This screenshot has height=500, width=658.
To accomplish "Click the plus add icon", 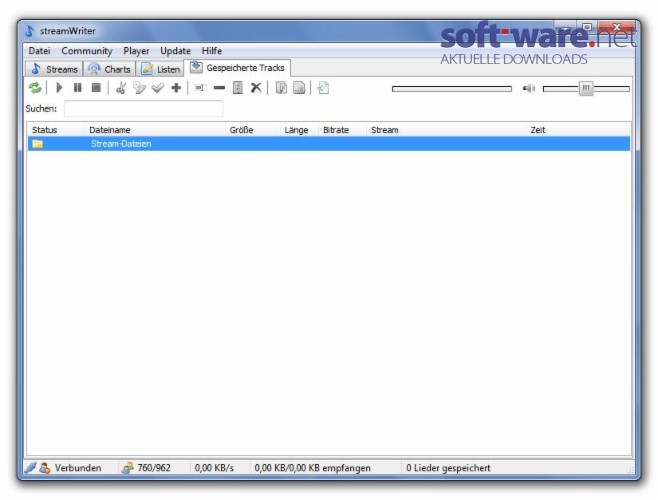I will pos(176,88).
